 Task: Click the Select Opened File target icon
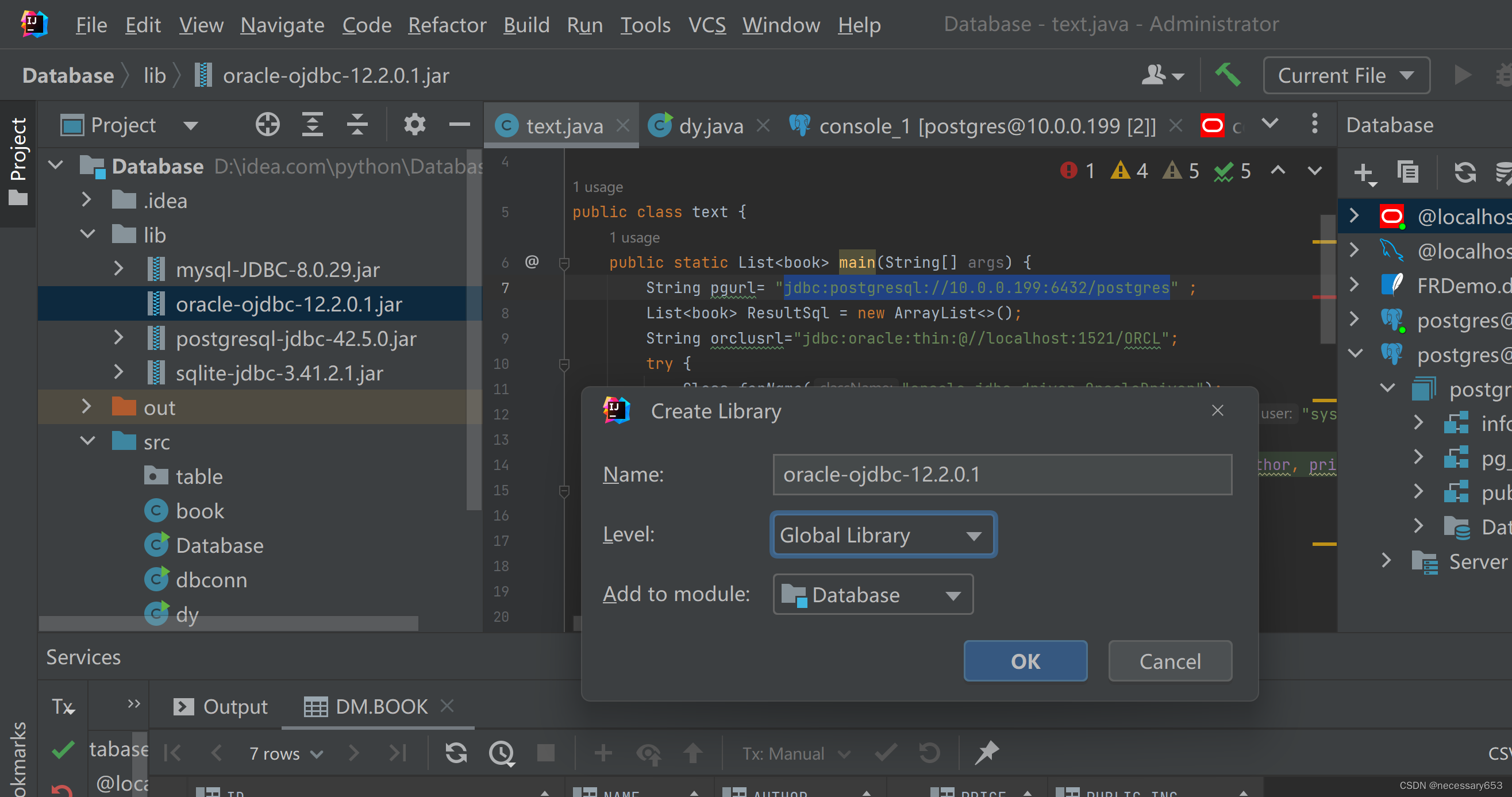point(268,125)
